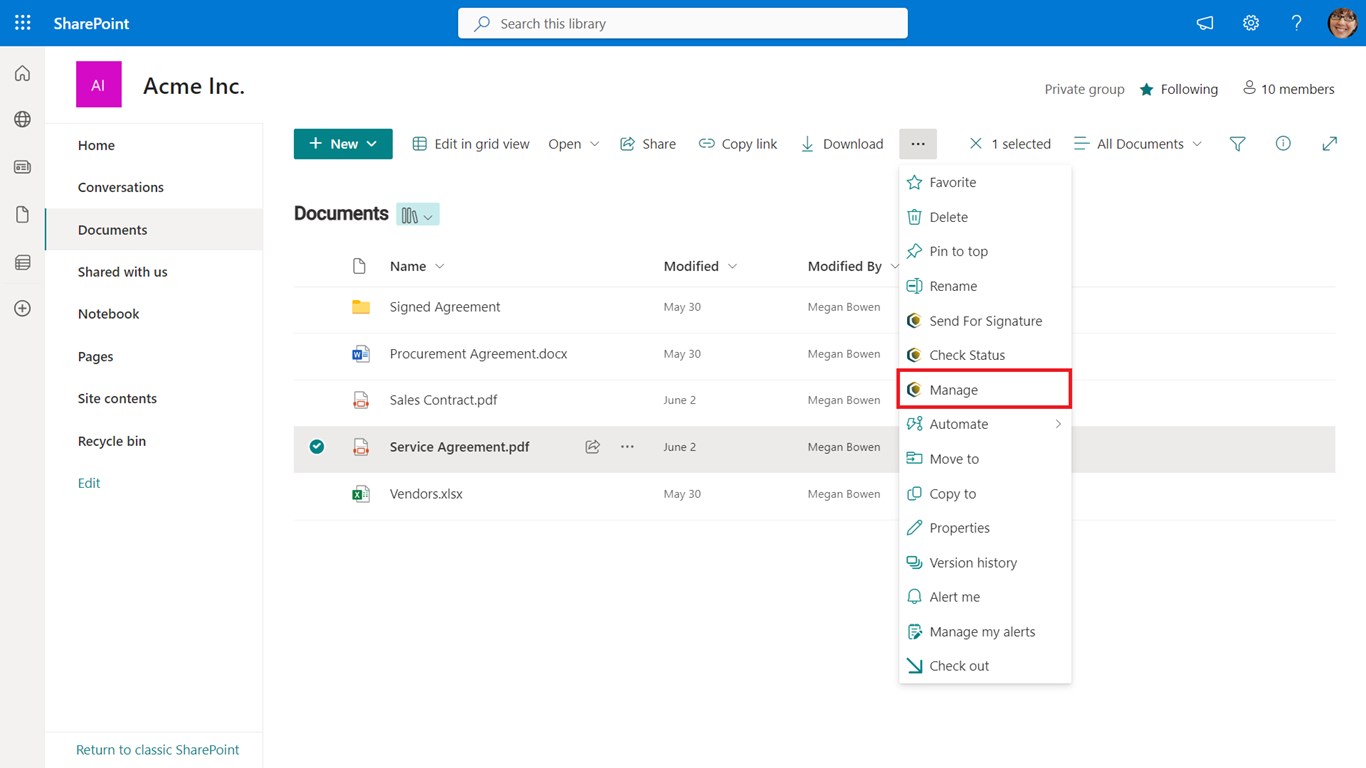Screen dimensions: 1366x768
Task: Open the app launcher waffle icon
Action: pyautogui.click(x=22, y=23)
